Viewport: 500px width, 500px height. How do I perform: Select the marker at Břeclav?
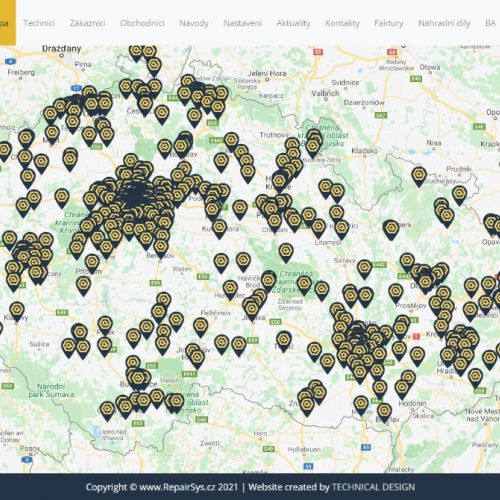tap(384, 412)
